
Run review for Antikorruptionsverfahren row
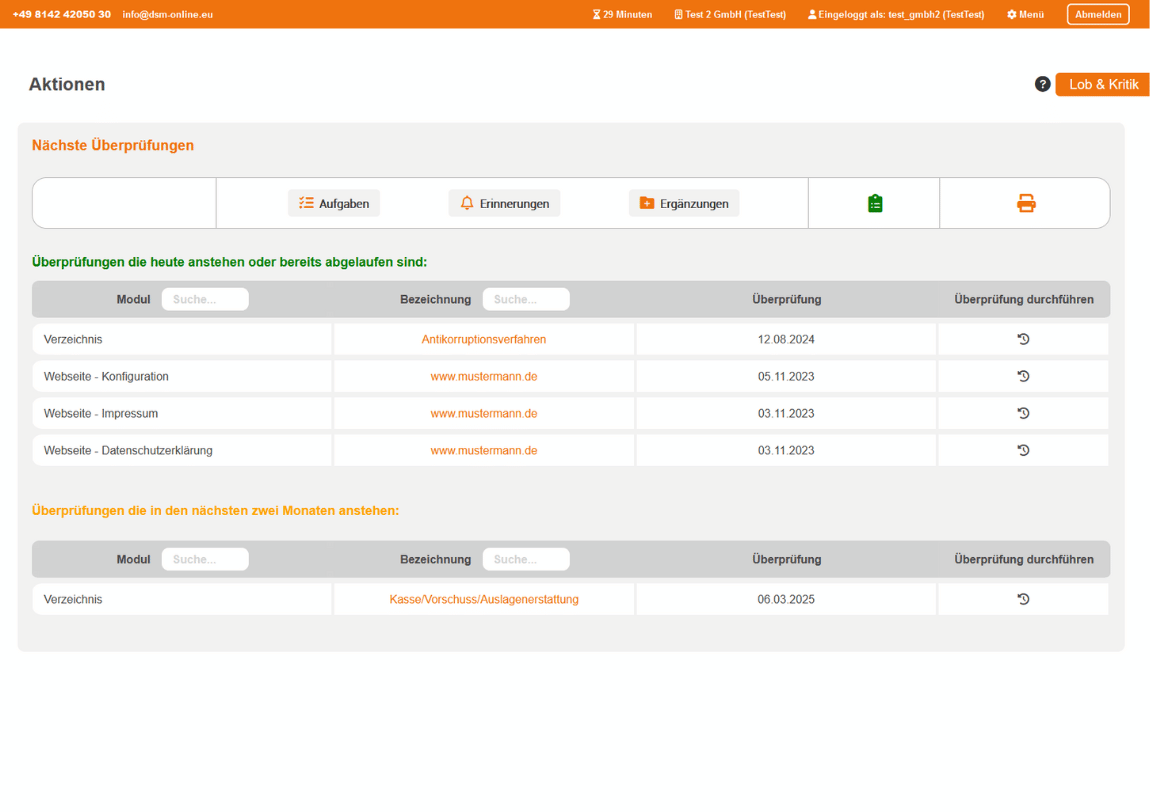click(1023, 339)
